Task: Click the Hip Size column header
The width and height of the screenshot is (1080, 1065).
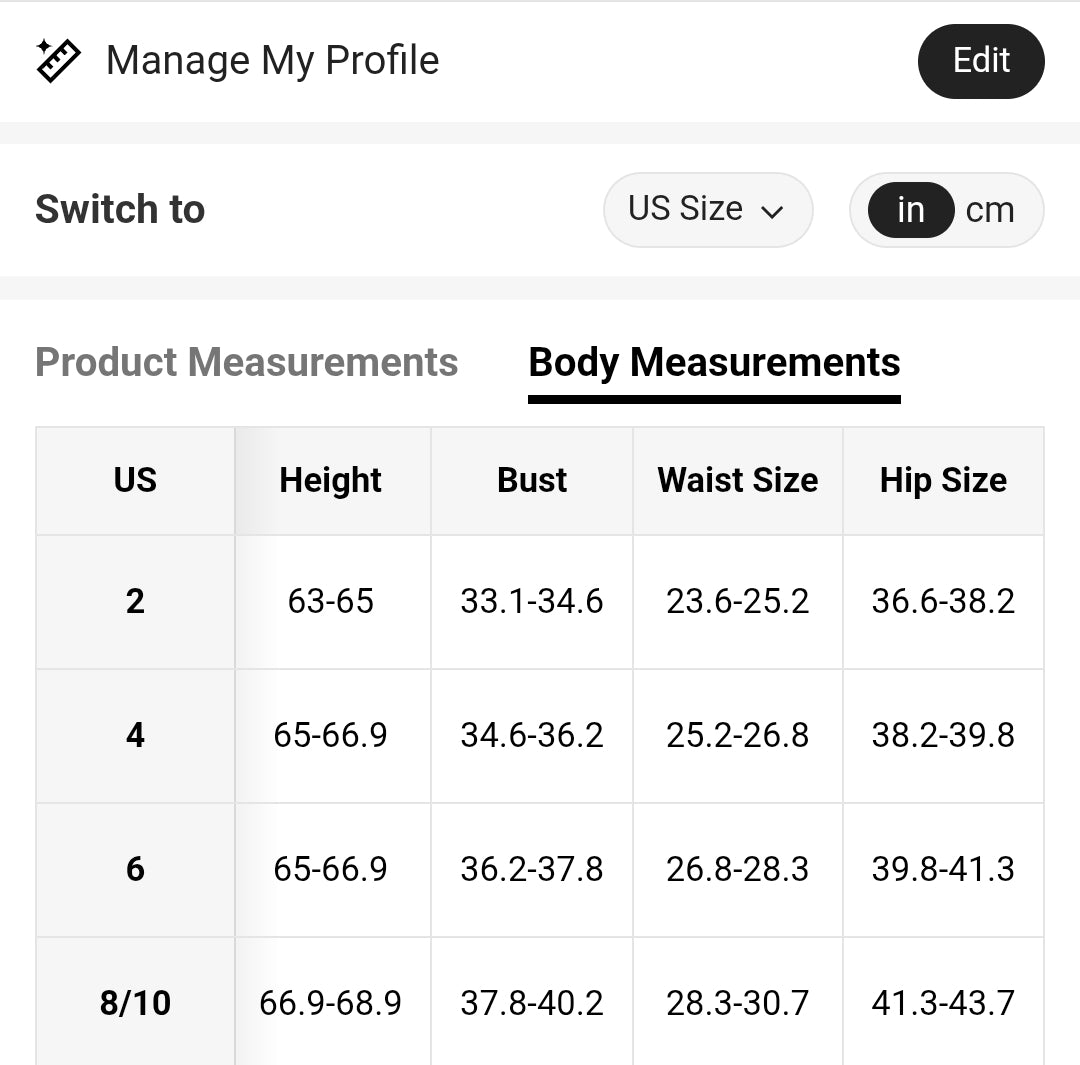Action: click(943, 480)
